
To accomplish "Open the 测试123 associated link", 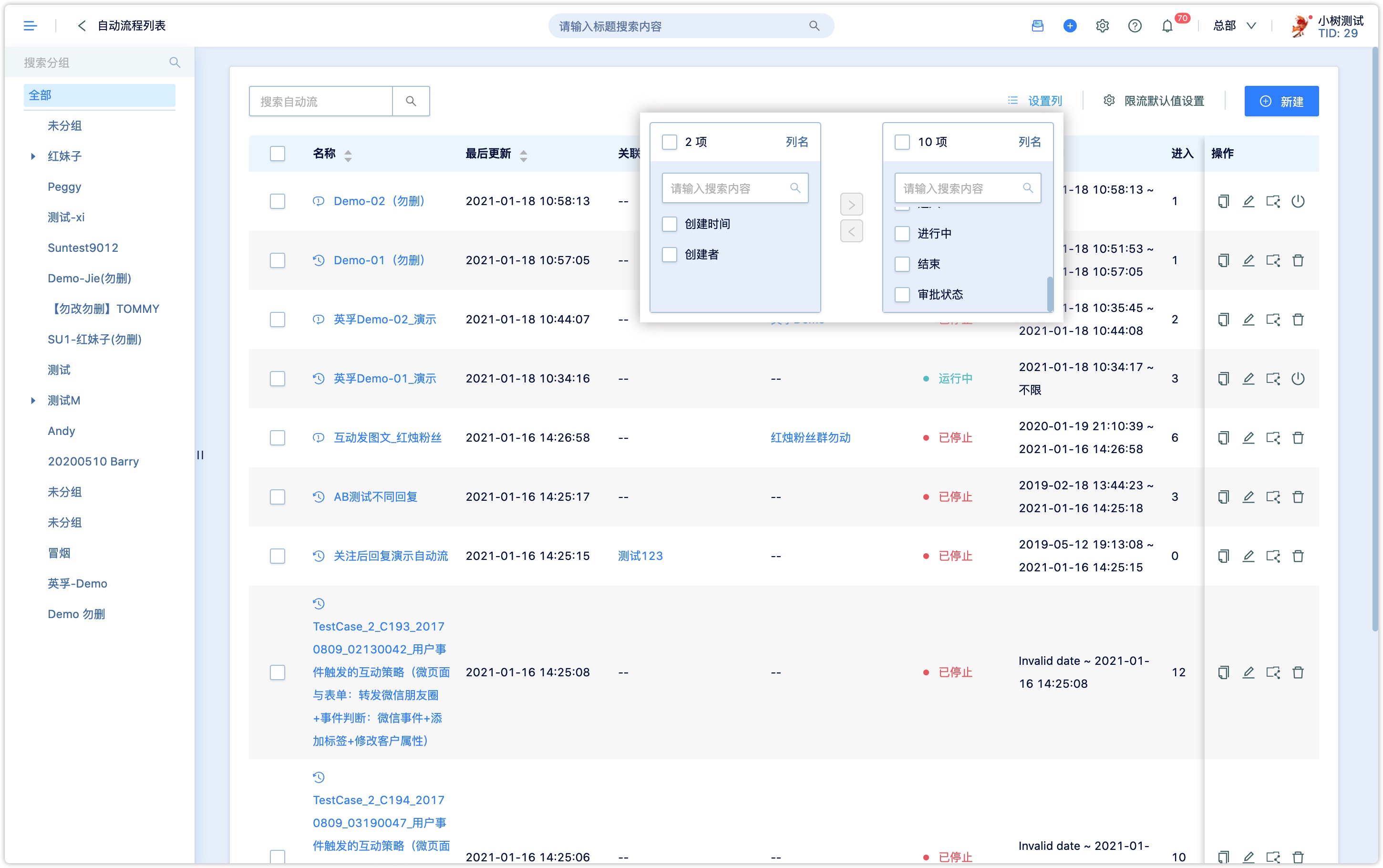I will (640, 556).
